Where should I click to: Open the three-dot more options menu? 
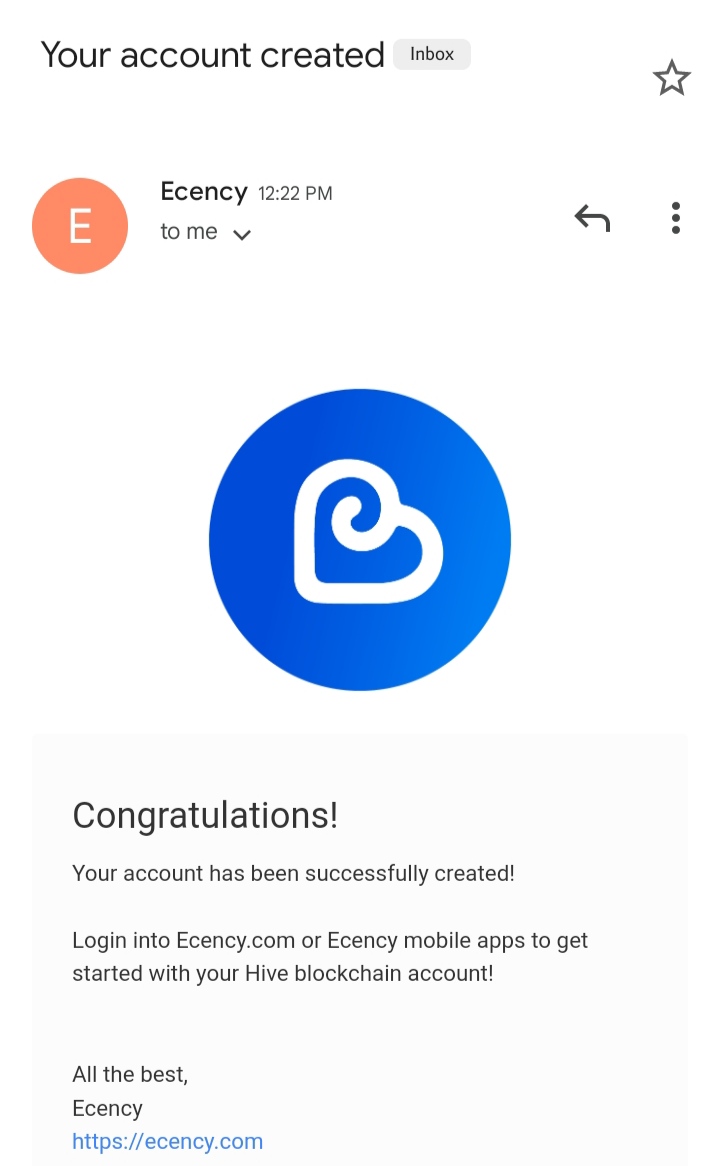[675, 218]
